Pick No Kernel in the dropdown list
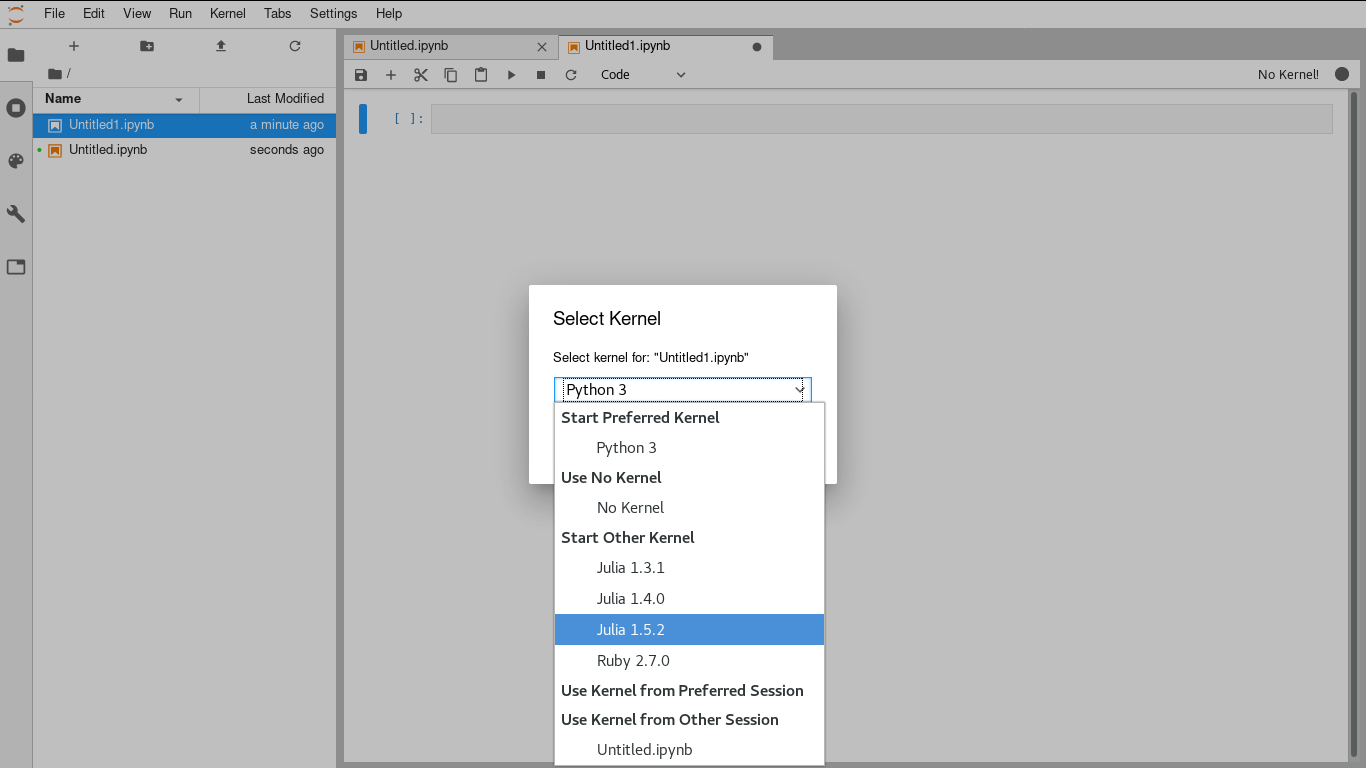Screen dimensions: 1366x768 click(x=630, y=507)
